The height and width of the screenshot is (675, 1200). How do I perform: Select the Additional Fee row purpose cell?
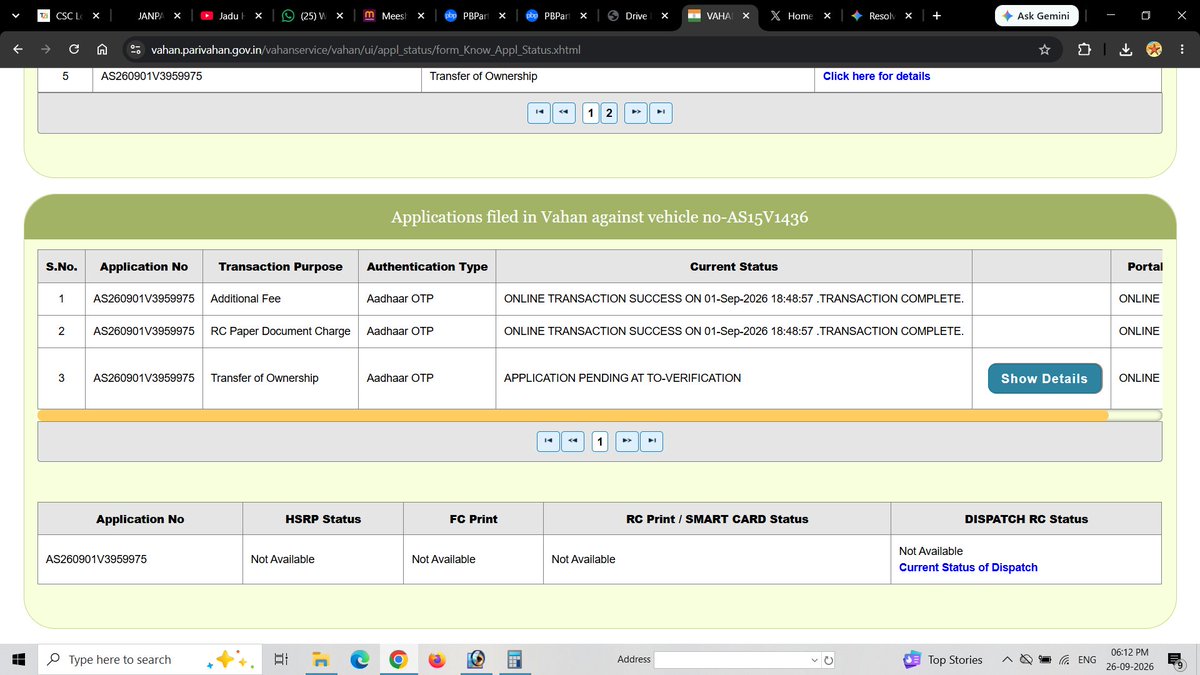coord(281,299)
